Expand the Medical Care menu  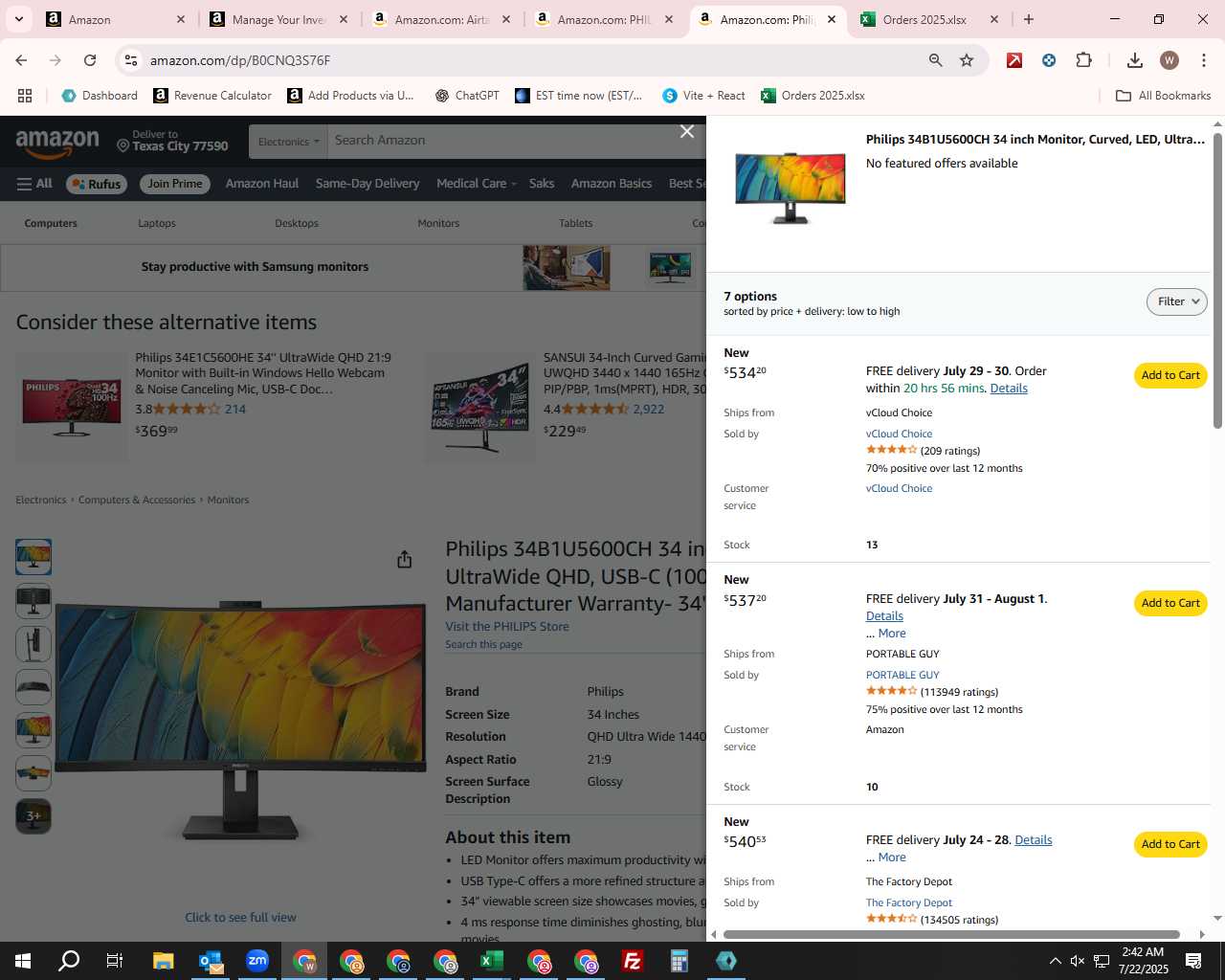click(x=476, y=184)
